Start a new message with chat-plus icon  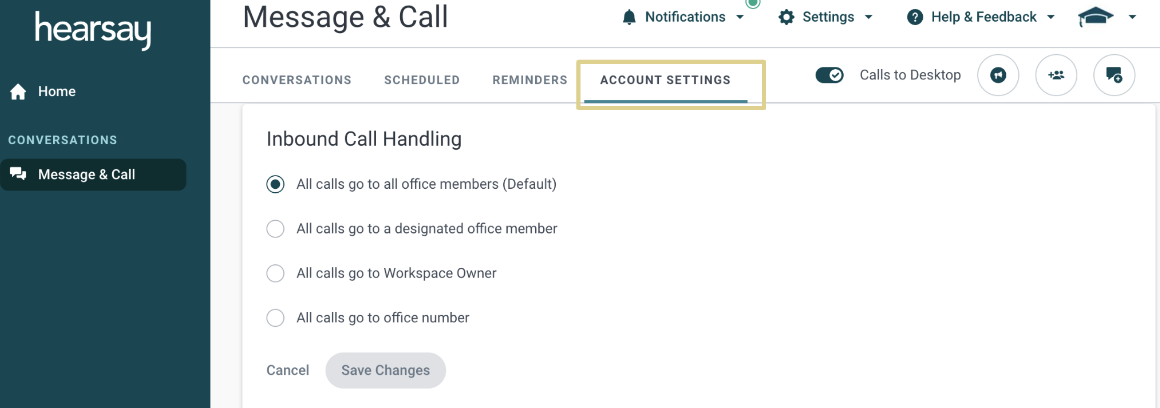point(1114,75)
